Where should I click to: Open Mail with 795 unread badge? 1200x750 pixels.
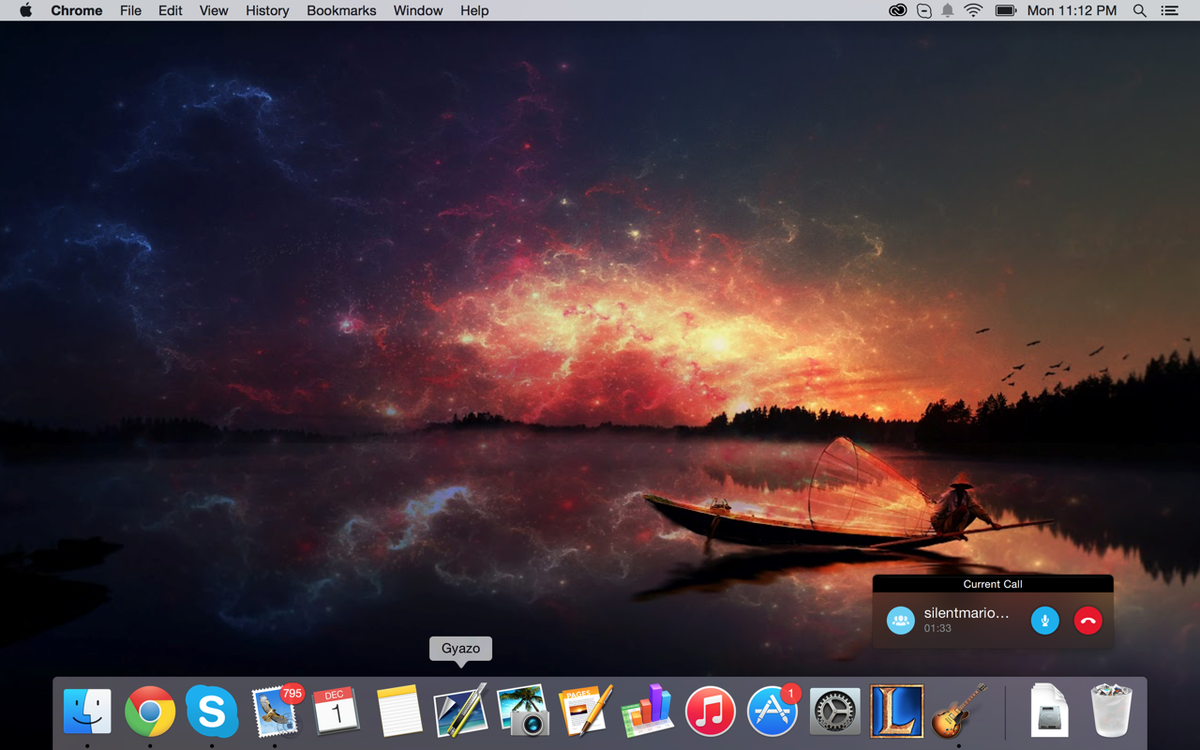(x=275, y=711)
